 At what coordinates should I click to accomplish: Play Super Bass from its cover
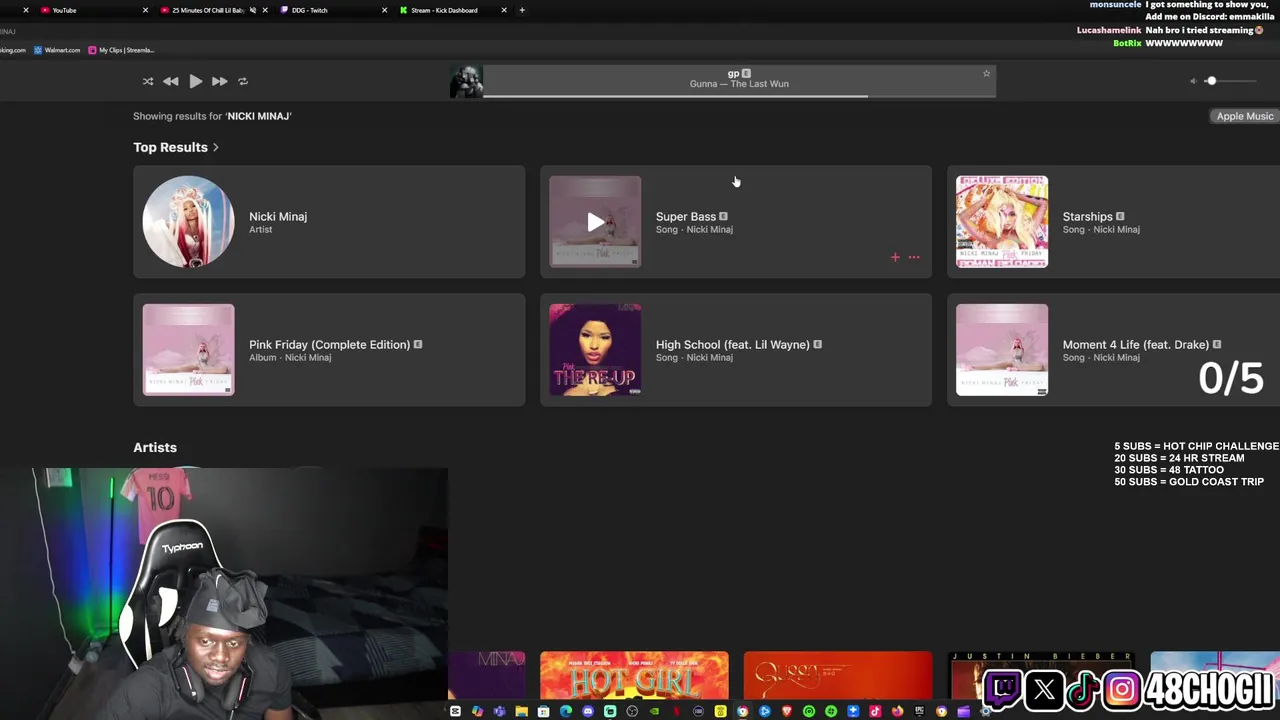tap(595, 222)
